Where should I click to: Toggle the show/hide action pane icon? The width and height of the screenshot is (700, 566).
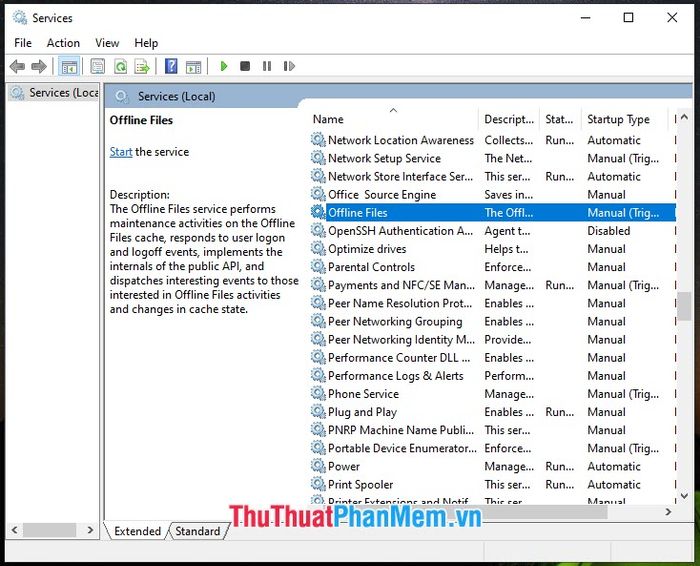point(193,67)
